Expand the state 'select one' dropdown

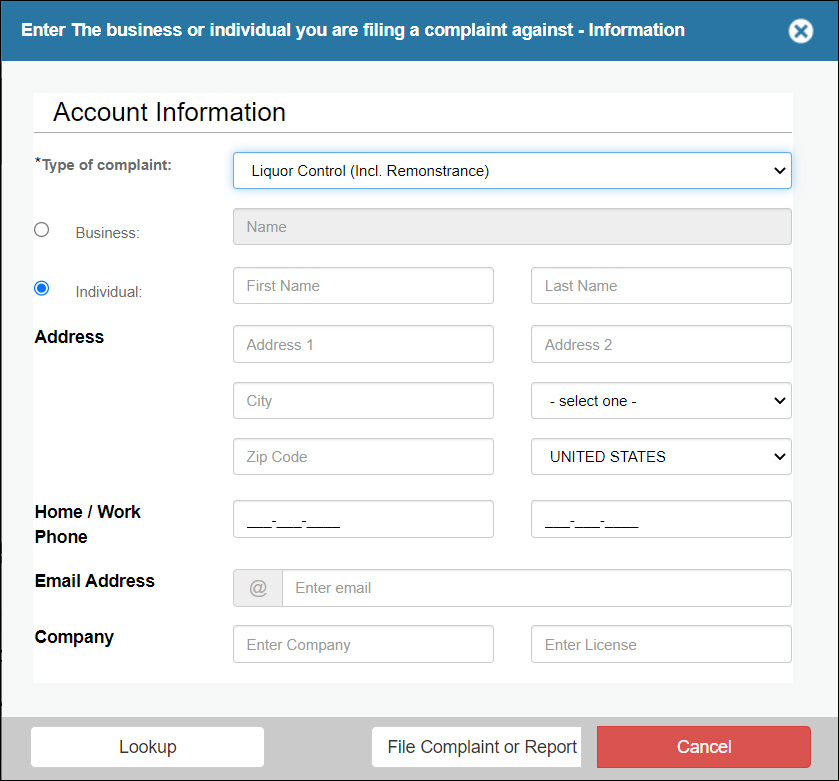(661, 401)
